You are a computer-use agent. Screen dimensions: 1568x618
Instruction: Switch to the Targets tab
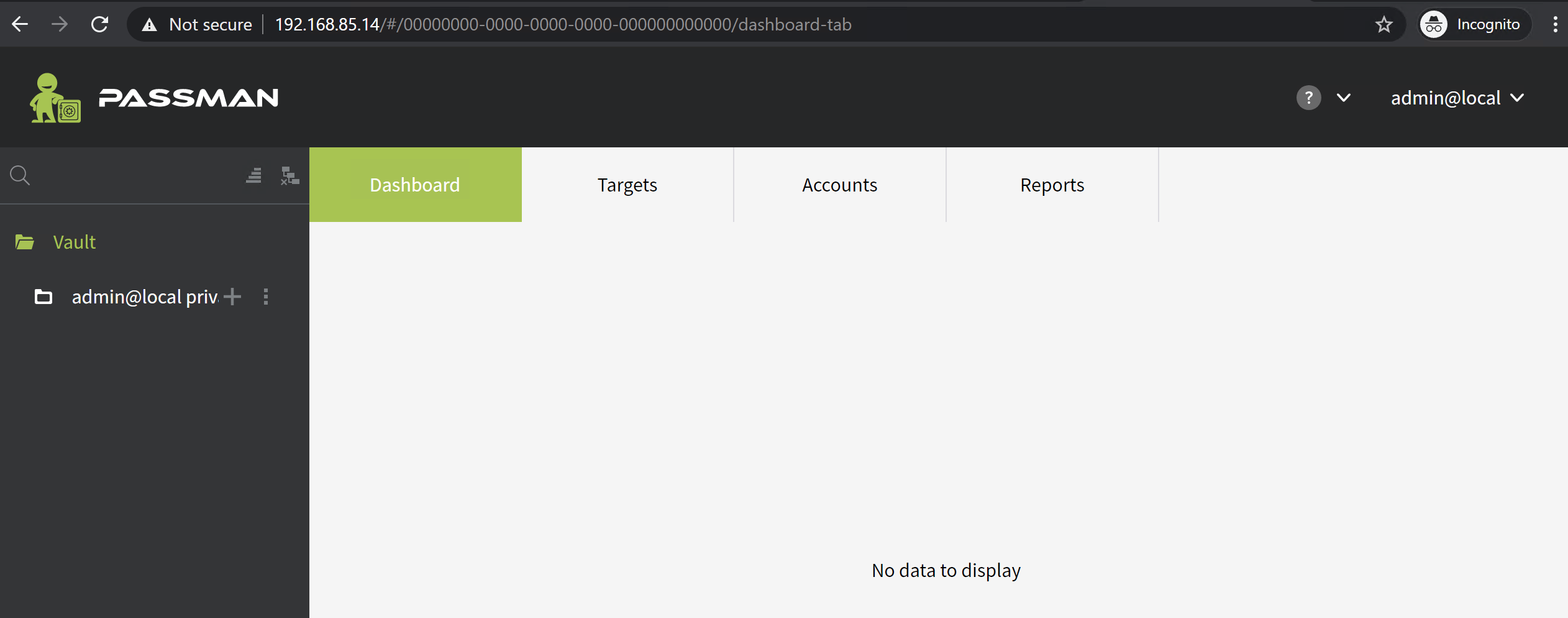pos(627,185)
